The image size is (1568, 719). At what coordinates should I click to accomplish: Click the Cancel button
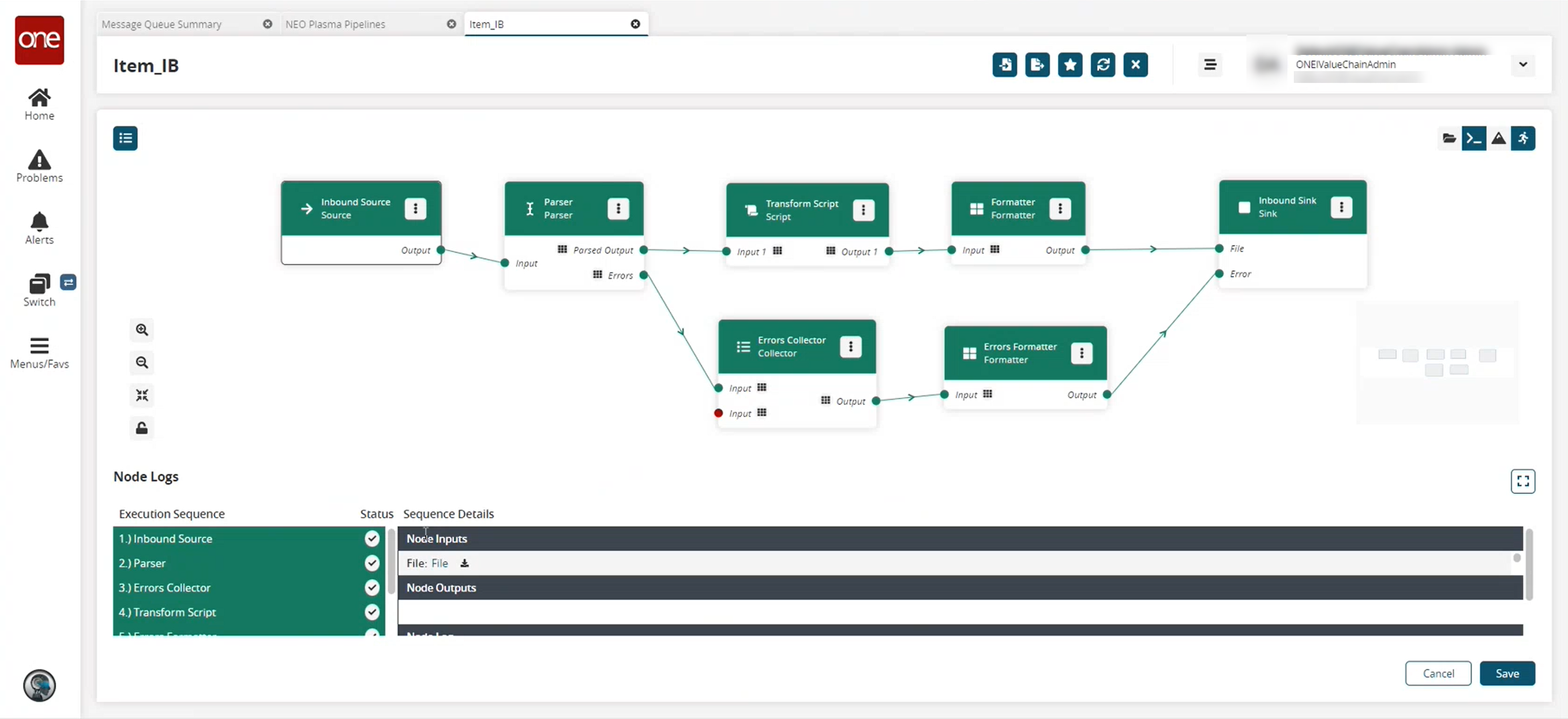(1439, 673)
